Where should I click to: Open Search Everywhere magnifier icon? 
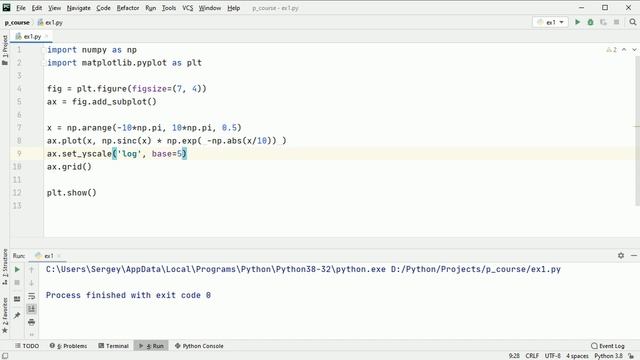[x=632, y=22]
